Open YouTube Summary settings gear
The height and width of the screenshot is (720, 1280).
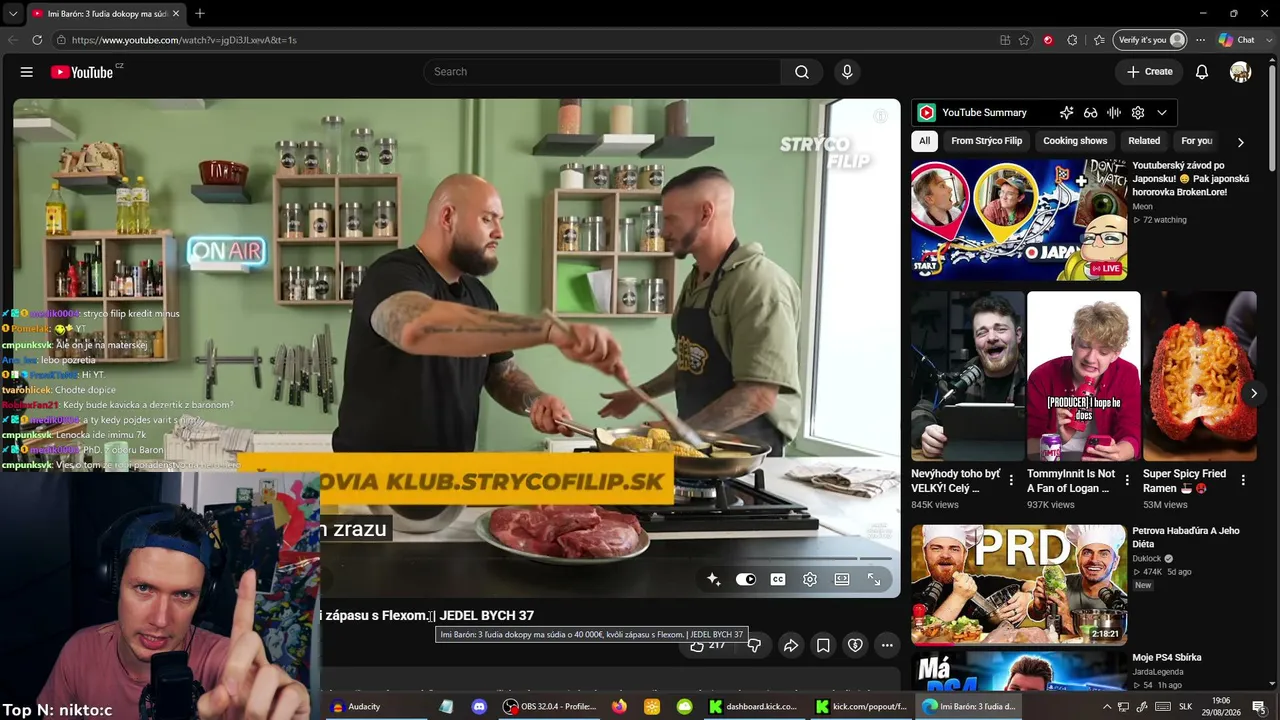(x=1138, y=113)
